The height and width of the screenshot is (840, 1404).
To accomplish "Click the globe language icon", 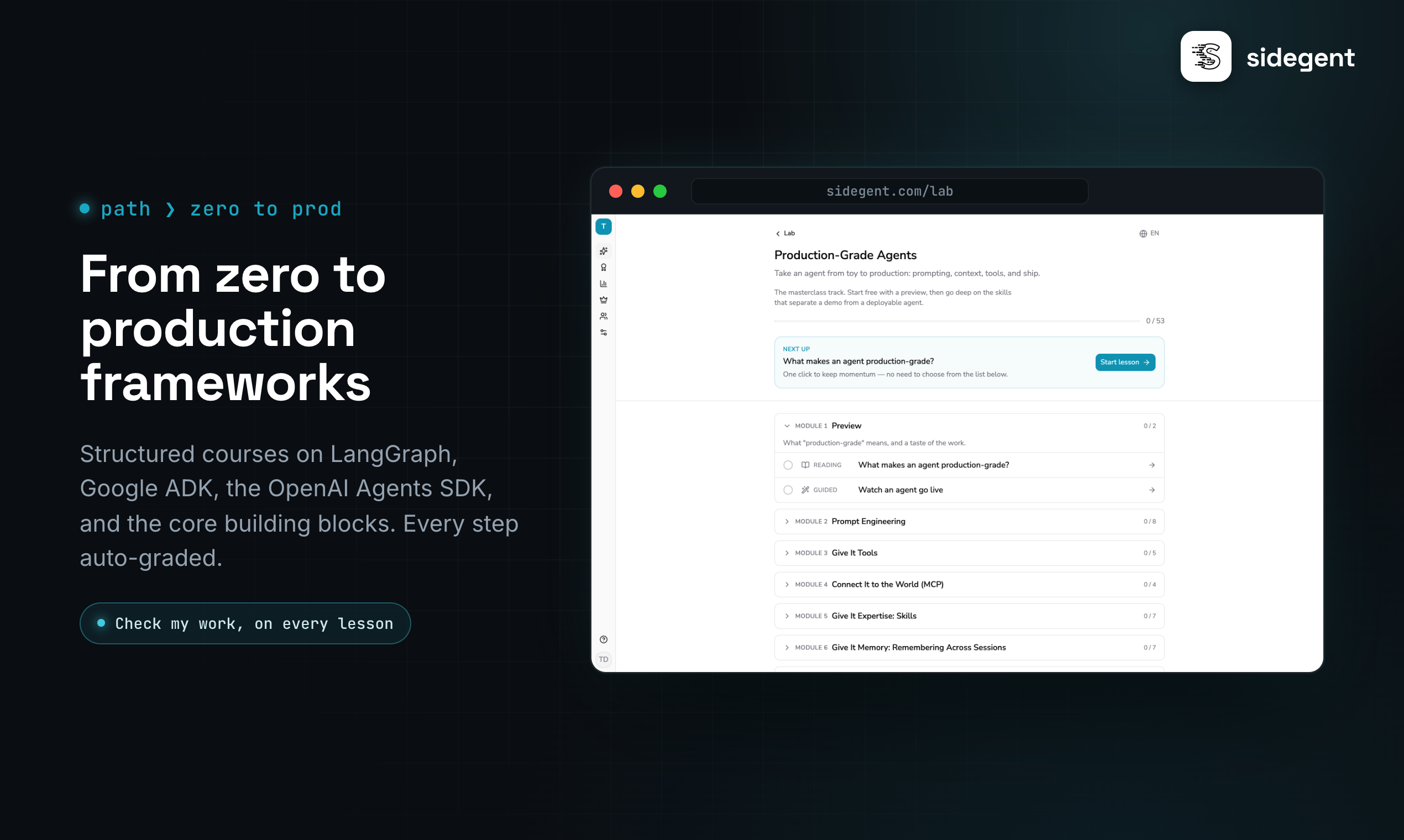I will [1143, 233].
